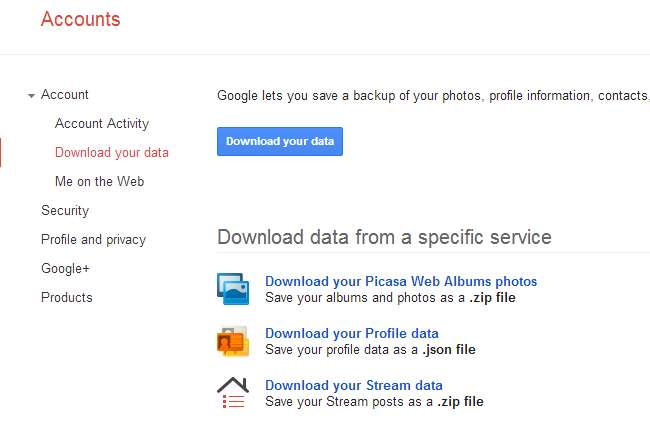650x422 pixels.
Task: Click the Google backup description text
Action: (432, 96)
